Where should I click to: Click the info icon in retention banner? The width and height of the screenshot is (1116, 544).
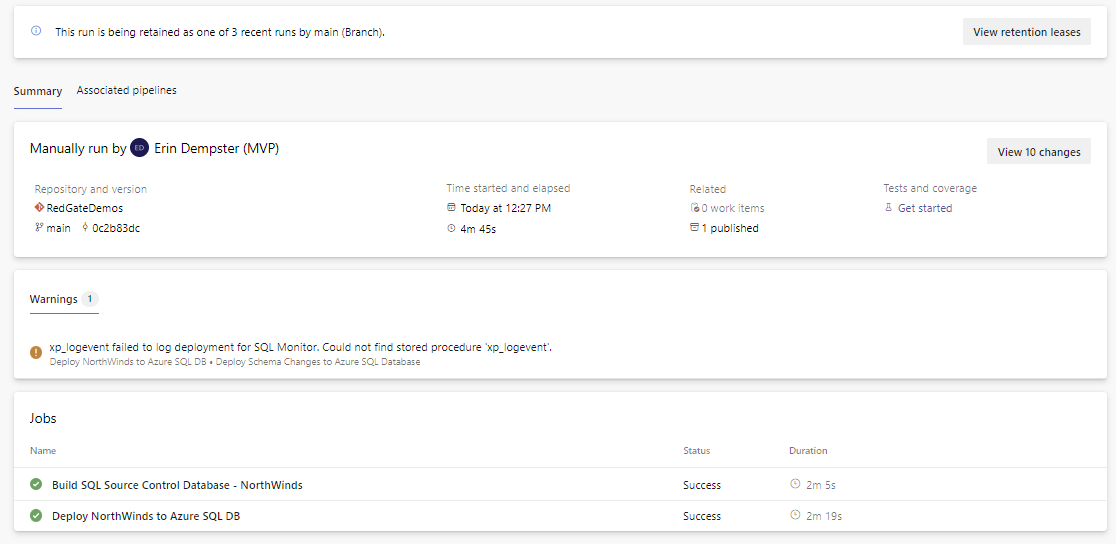tap(36, 31)
